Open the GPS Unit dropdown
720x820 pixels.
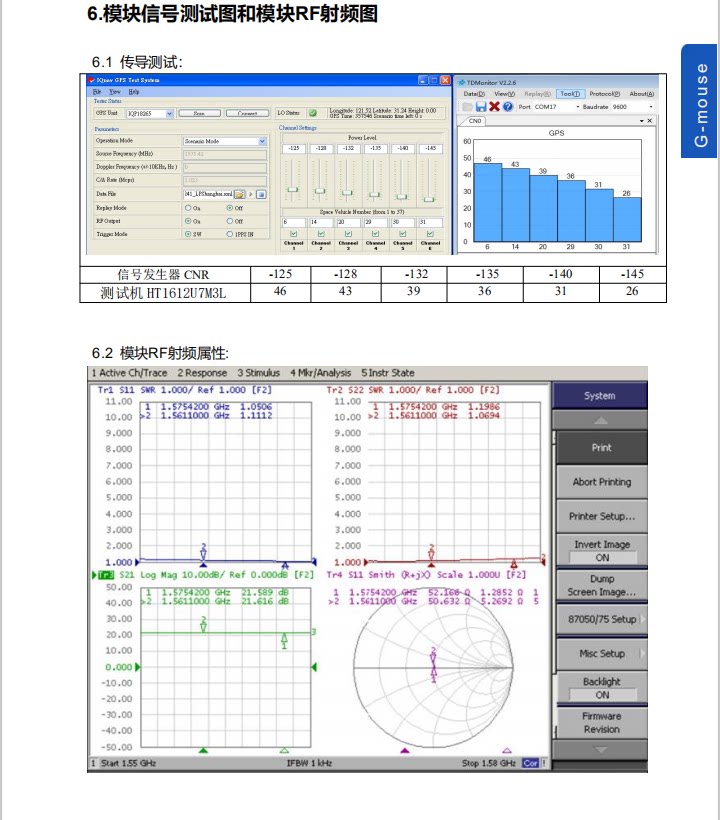point(169,113)
